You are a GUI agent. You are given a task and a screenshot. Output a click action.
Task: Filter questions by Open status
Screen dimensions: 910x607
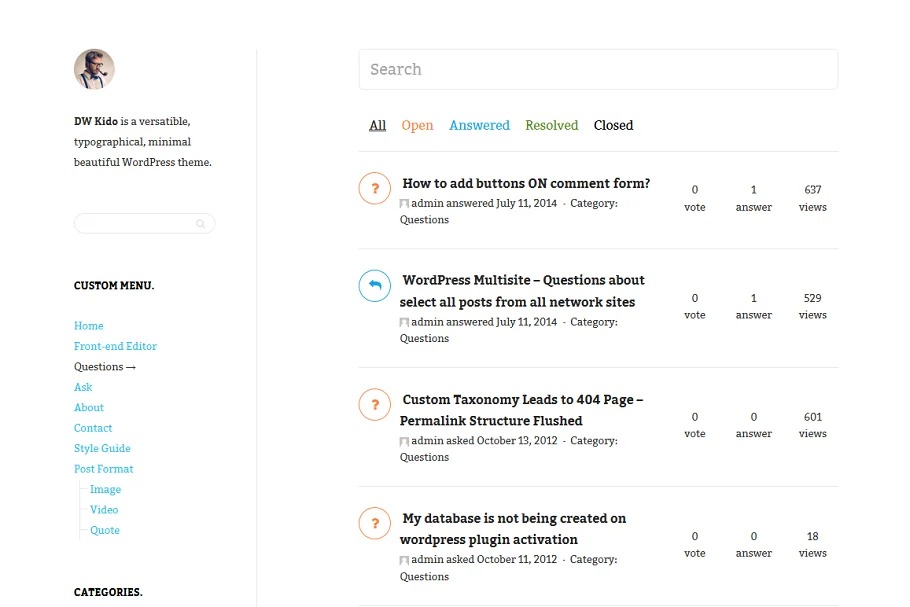coord(417,126)
